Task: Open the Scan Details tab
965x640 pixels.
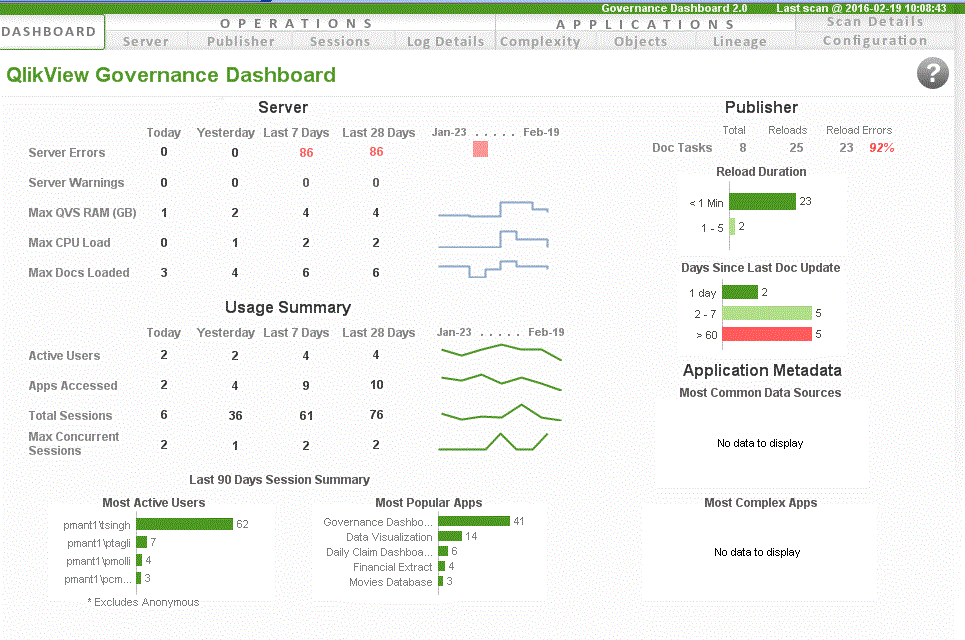Action: tap(875, 22)
